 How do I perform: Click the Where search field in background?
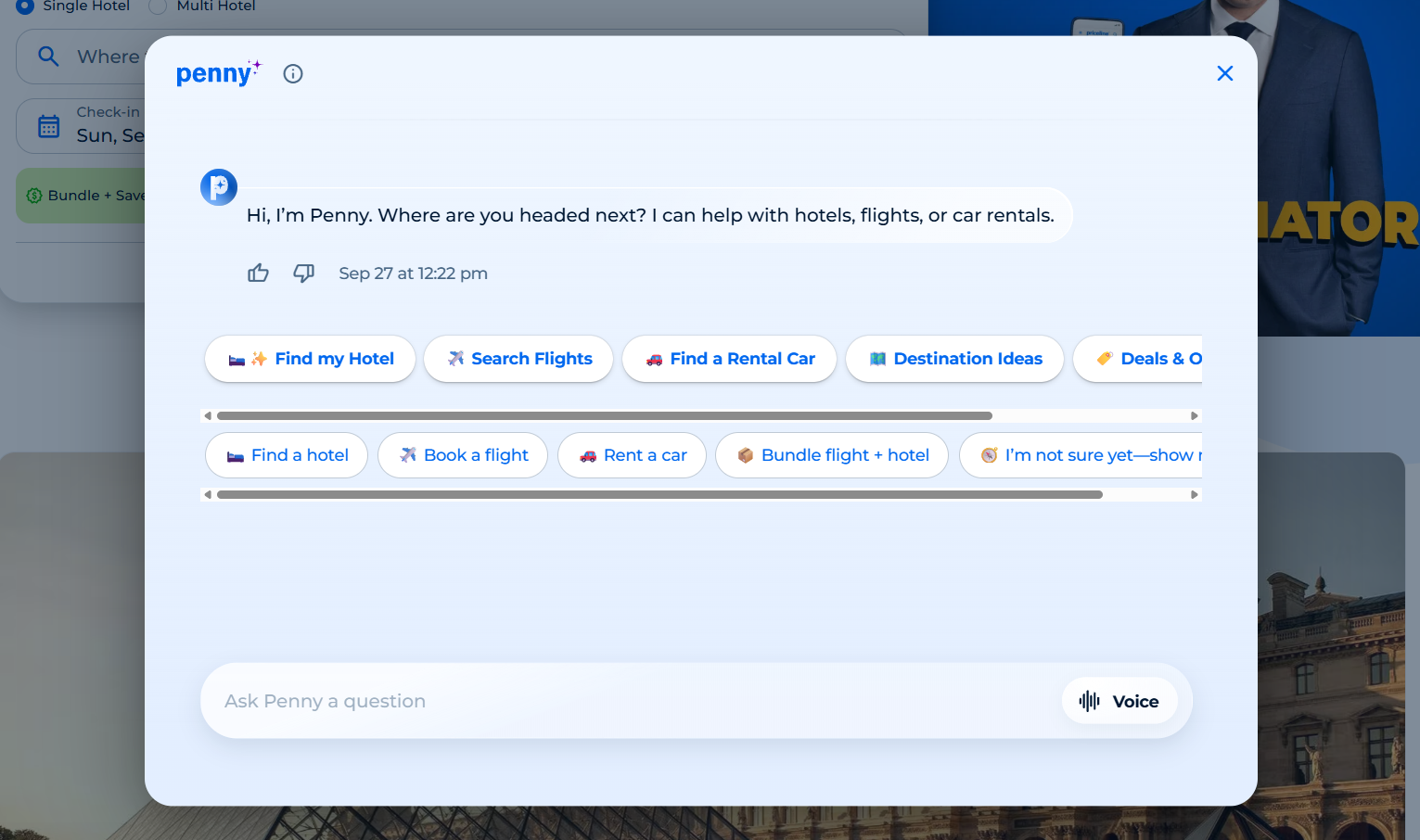tap(82, 57)
